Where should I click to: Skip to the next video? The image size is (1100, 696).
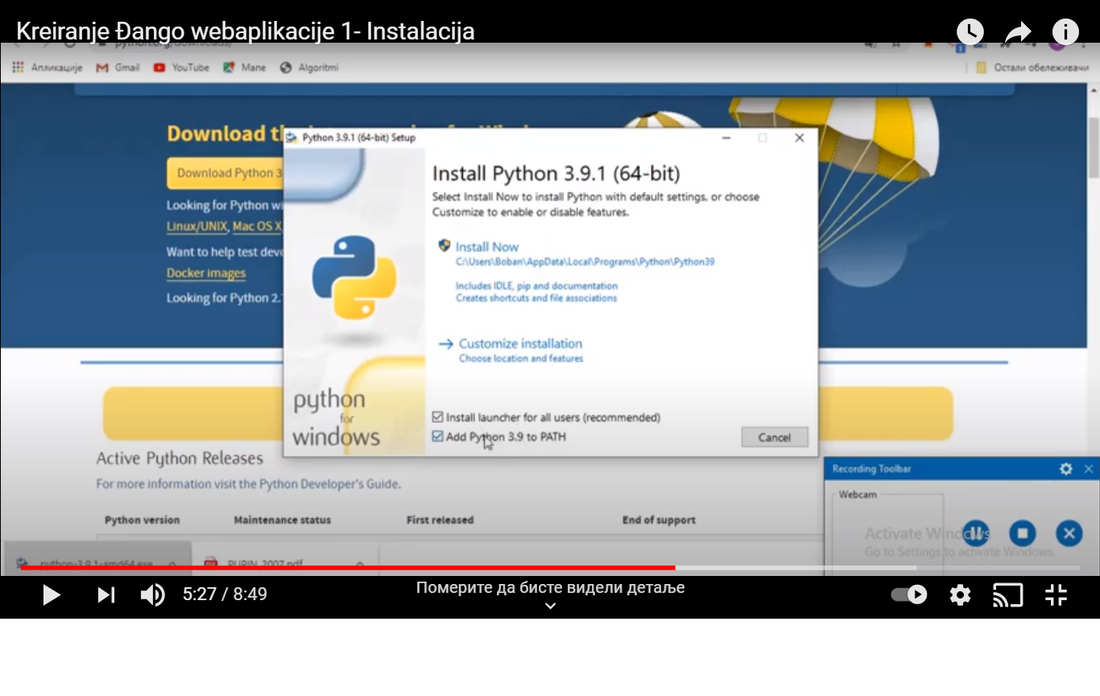[106, 595]
